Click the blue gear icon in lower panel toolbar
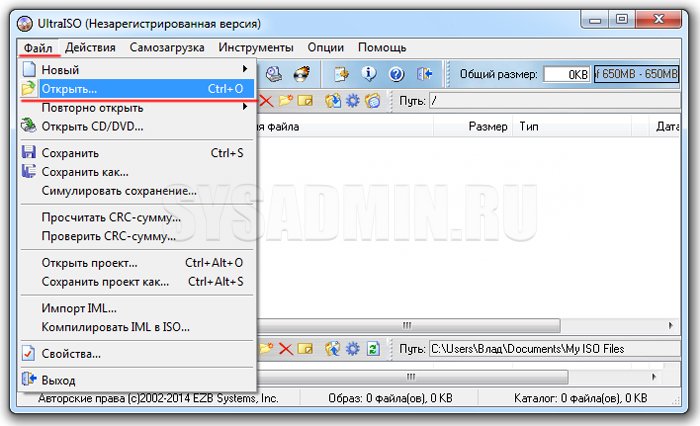The height and width of the screenshot is (426, 700). (352, 349)
